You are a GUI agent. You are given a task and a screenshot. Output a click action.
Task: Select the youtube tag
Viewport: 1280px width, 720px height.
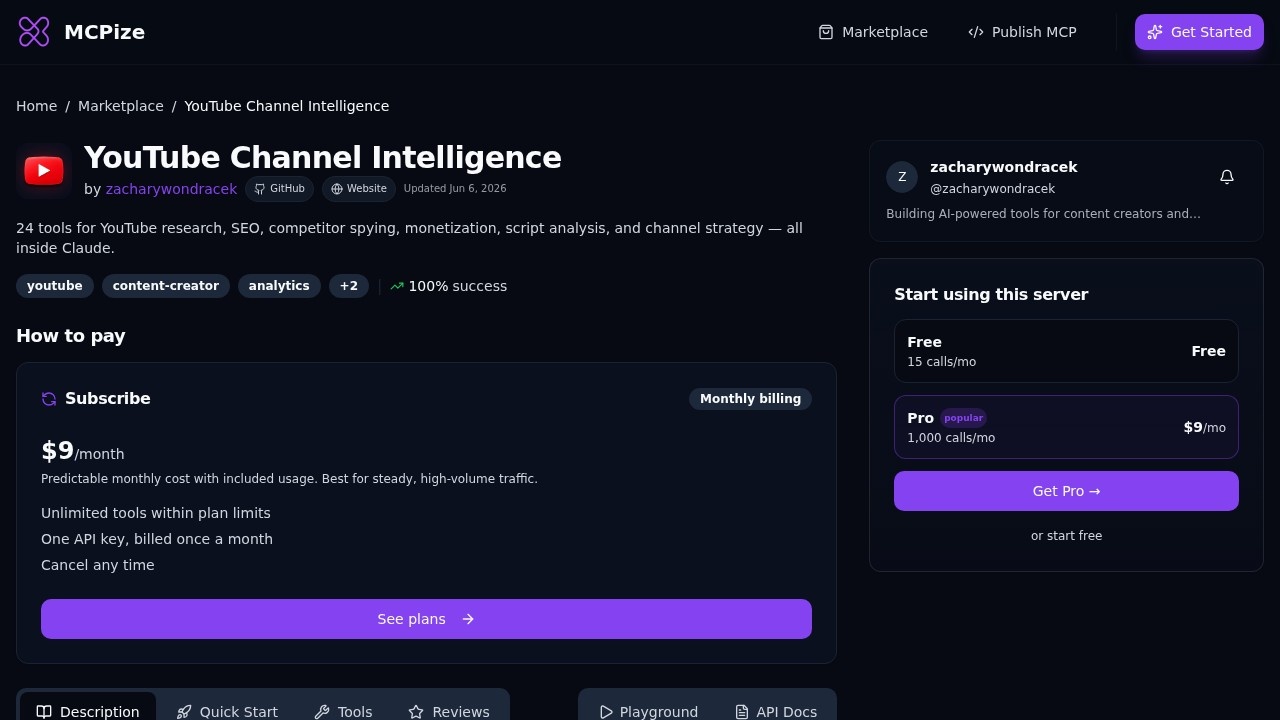[55, 286]
